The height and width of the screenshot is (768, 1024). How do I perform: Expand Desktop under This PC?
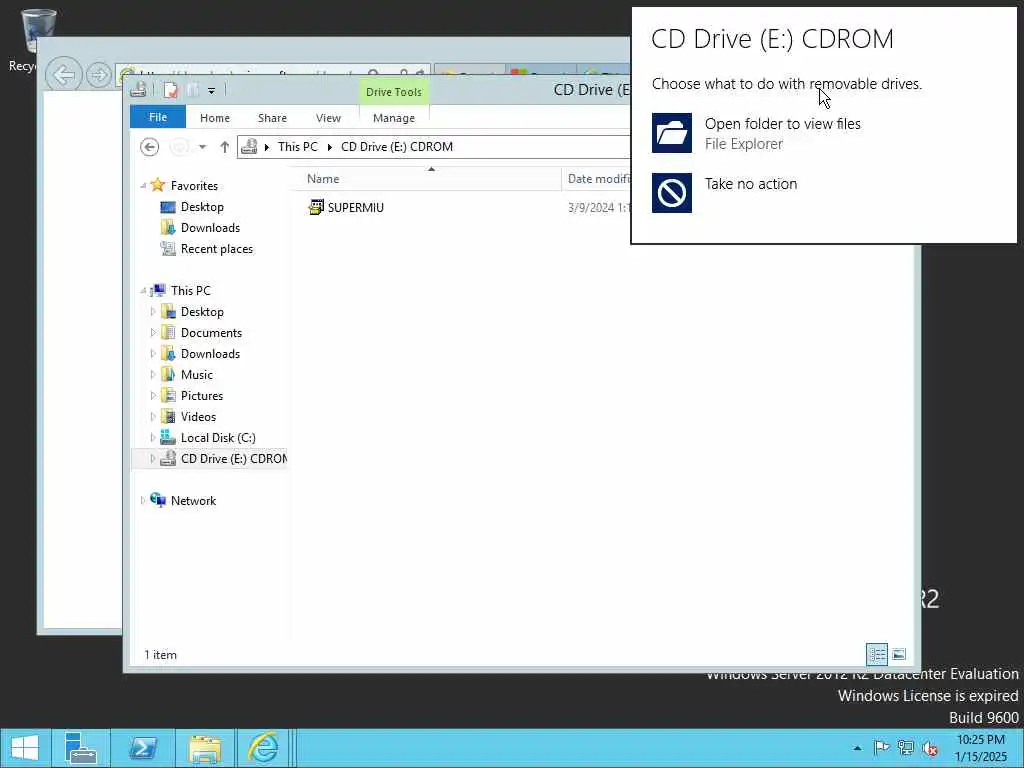point(153,312)
